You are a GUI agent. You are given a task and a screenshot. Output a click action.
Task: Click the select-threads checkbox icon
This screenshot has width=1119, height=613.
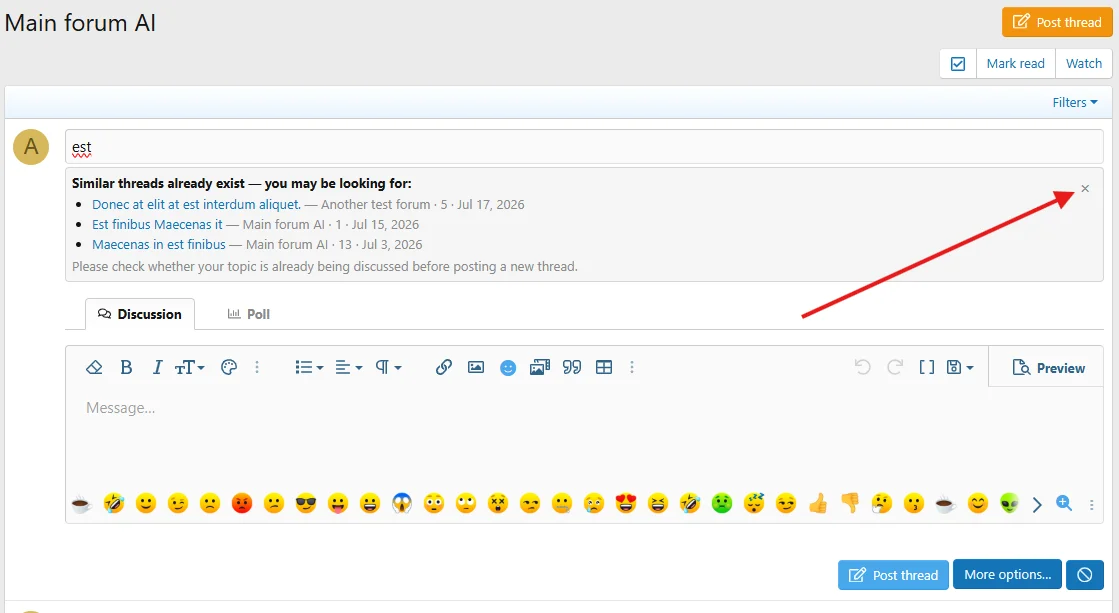(958, 64)
